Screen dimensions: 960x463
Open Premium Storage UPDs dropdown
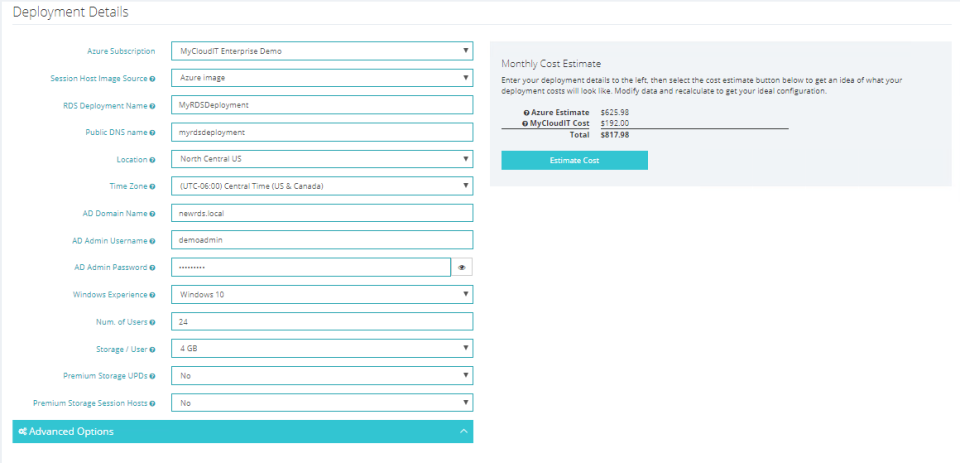click(x=322, y=375)
